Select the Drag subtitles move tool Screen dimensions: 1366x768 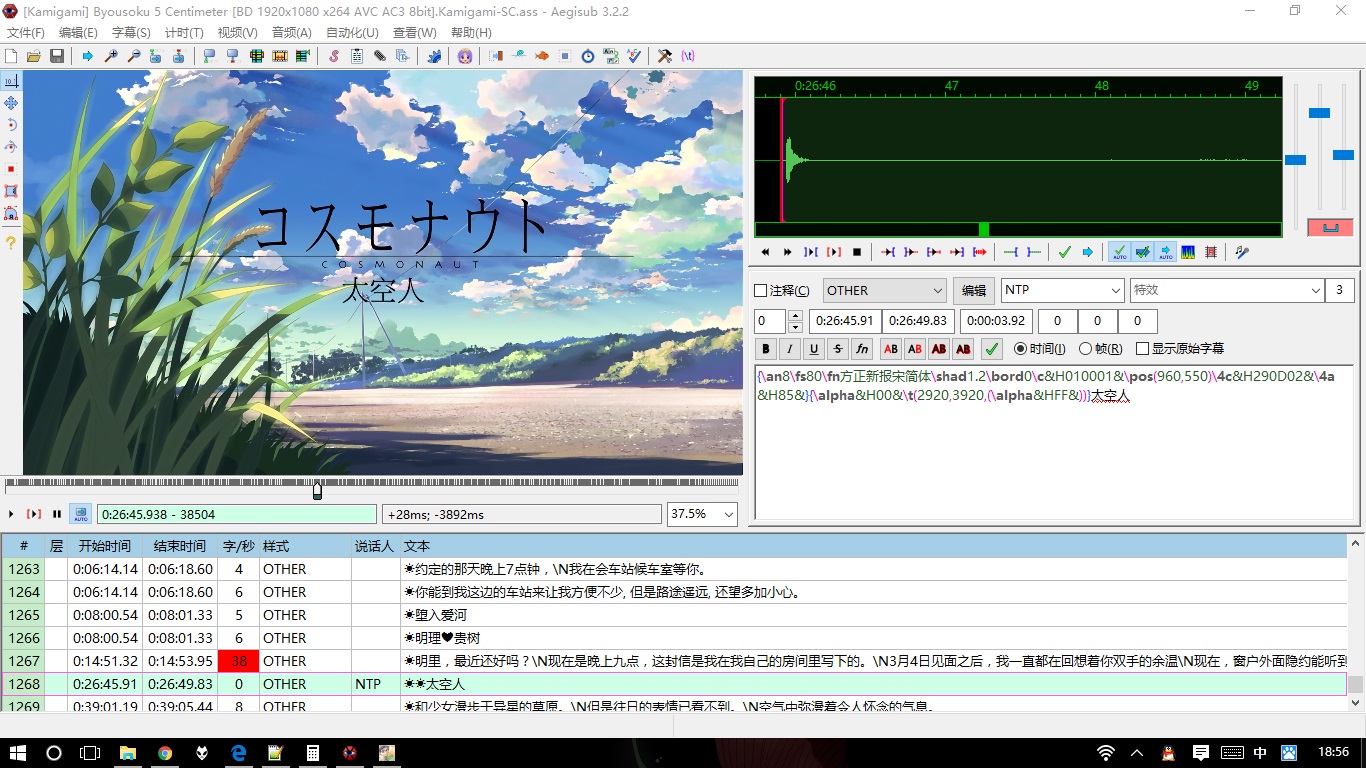11,103
